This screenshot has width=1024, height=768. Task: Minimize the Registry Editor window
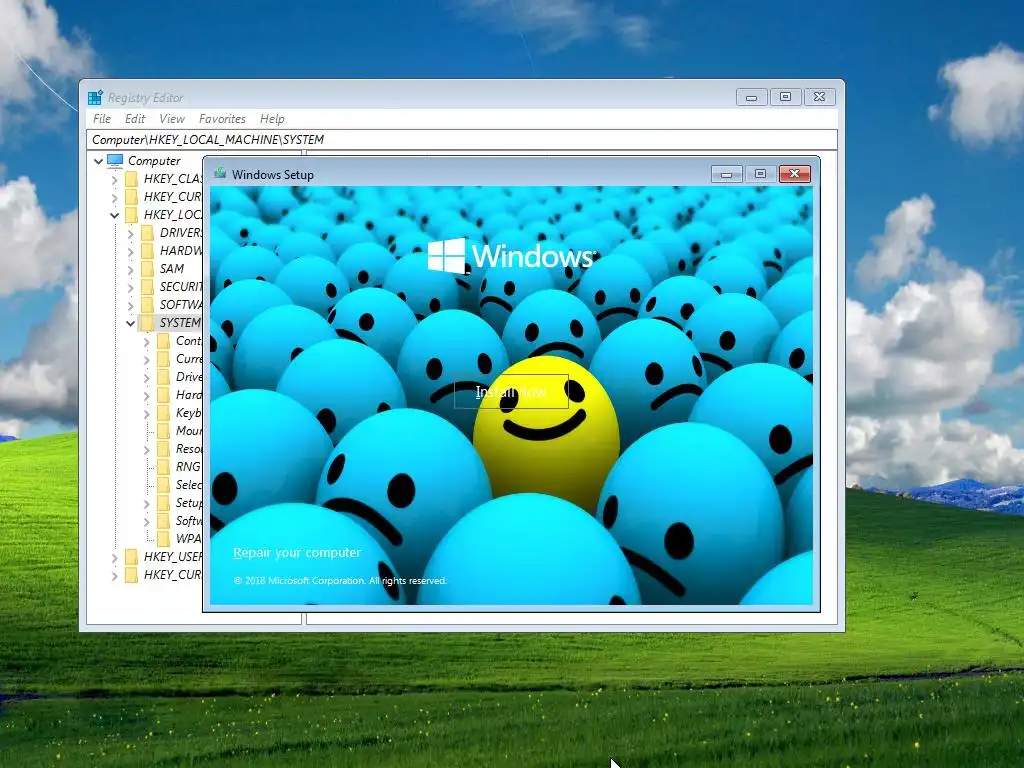(x=752, y=97)
